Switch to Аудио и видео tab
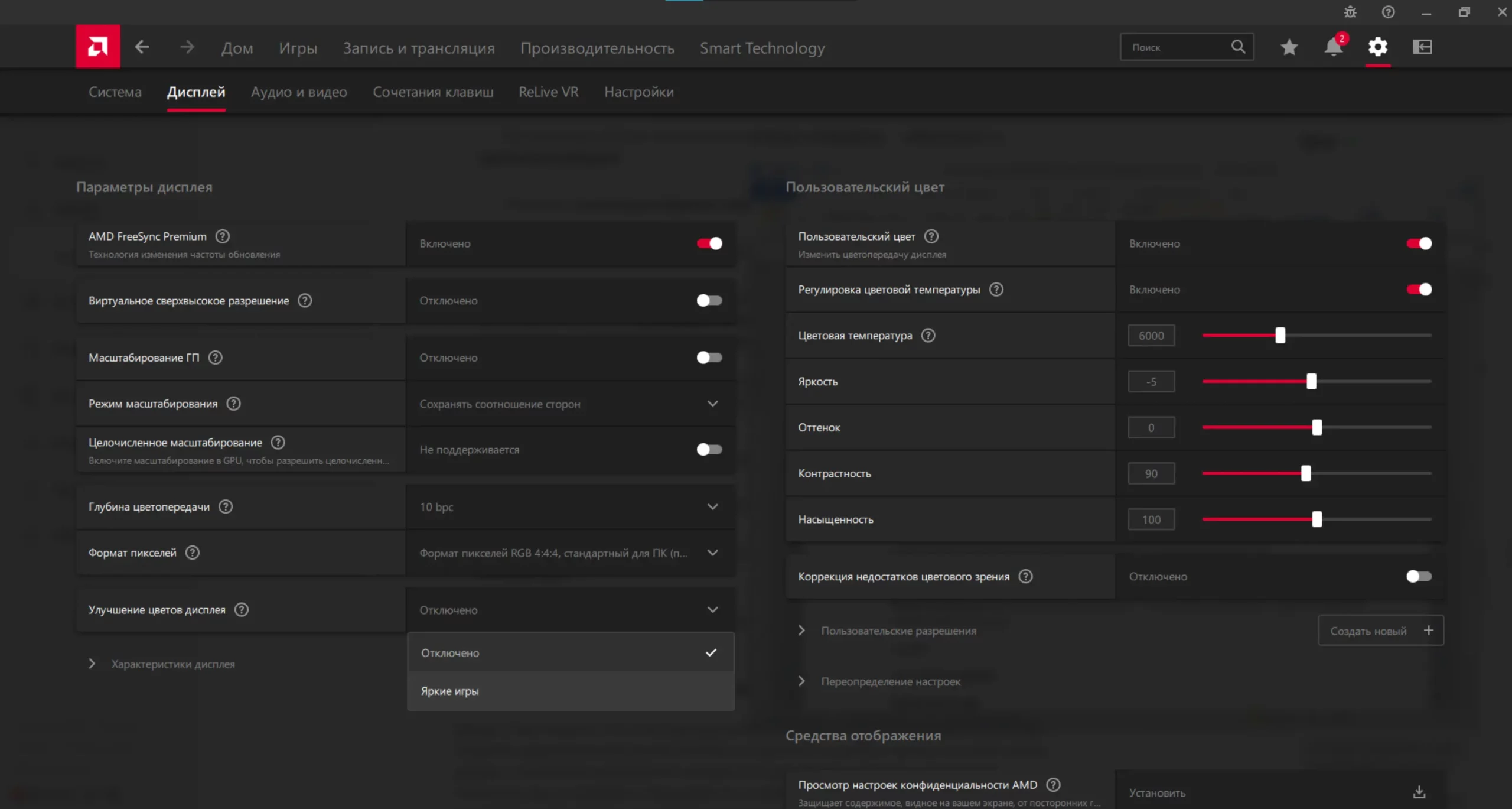 tap(299, 92)
